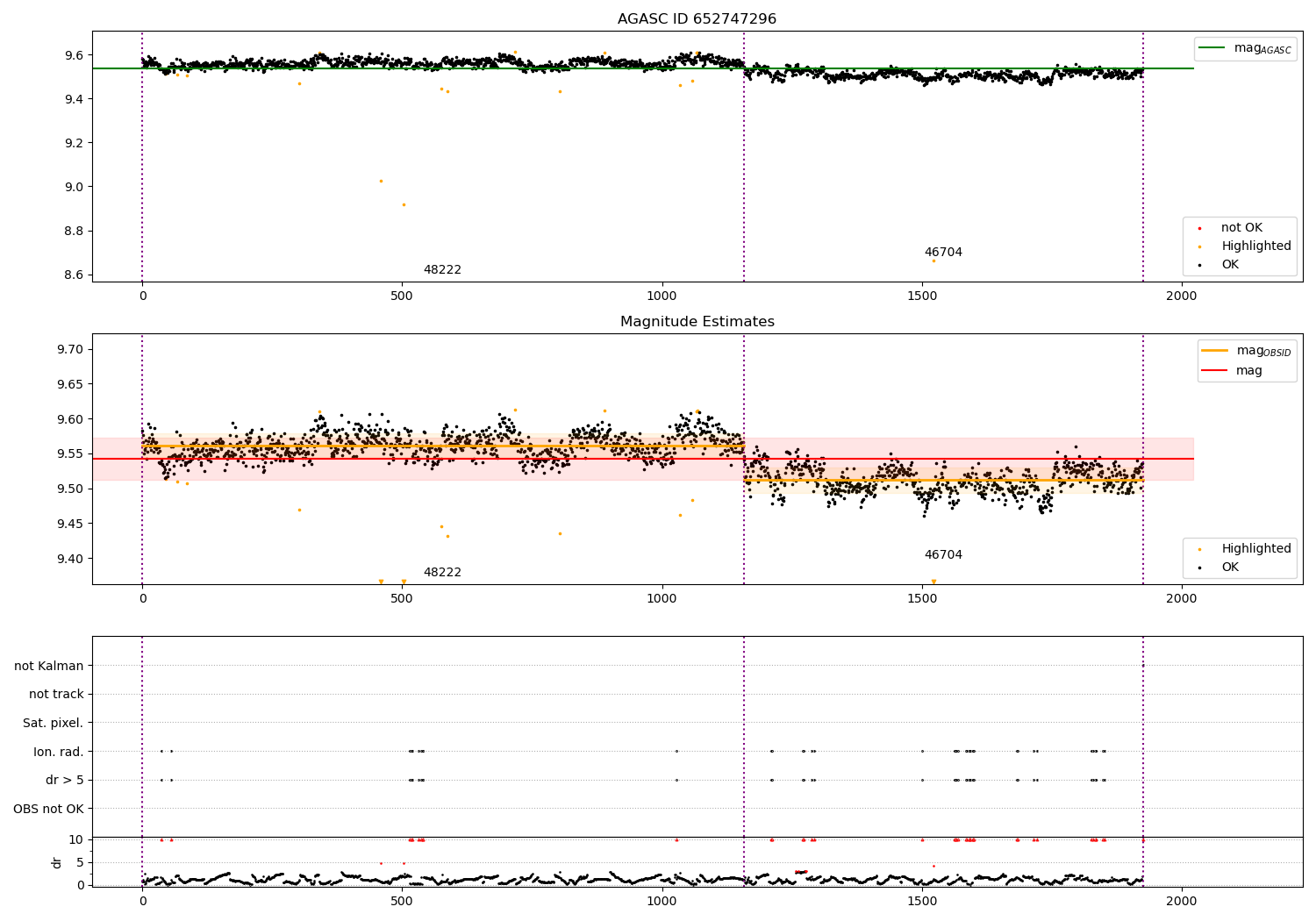The width and height of the screenshot is (1316, 921).
Task: Select the 'not OK' legend entry in top plot
Action: (1241, 228)
